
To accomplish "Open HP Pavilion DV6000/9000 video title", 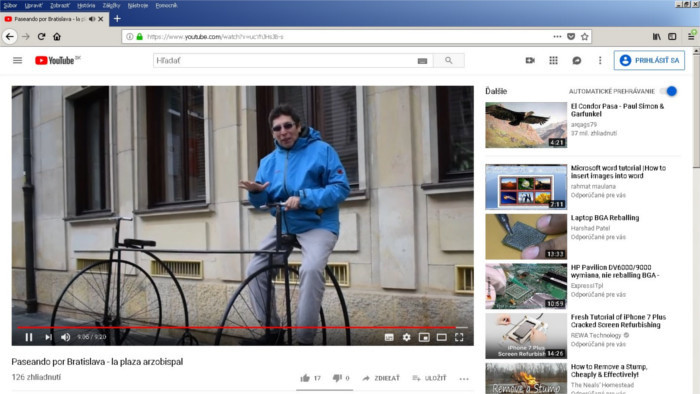I will [615, 271].
